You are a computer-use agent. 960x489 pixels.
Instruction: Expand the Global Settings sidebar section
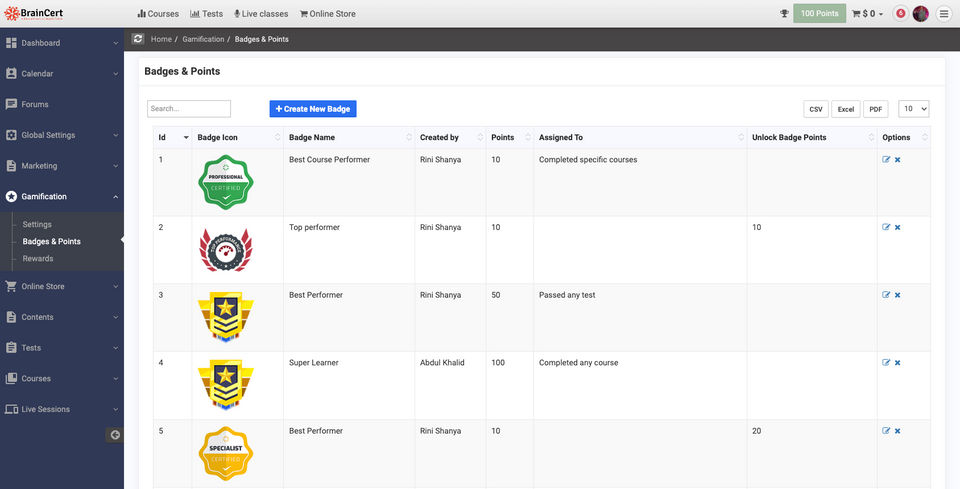(x=62, y=135)
